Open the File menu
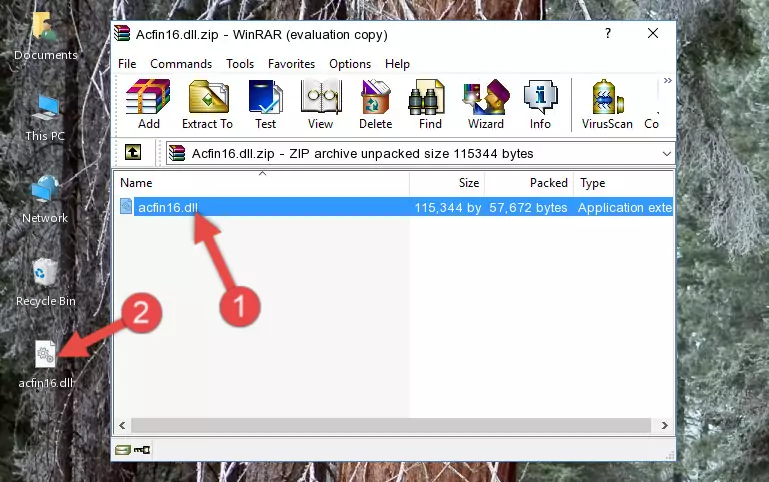 coord(127,64)
